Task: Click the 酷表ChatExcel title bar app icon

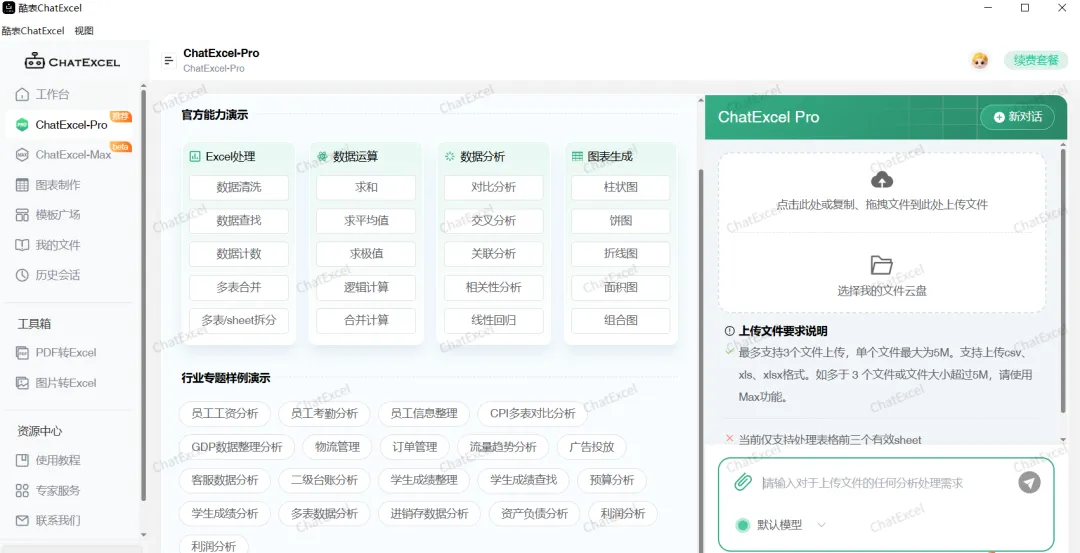Action: (9, 8)
